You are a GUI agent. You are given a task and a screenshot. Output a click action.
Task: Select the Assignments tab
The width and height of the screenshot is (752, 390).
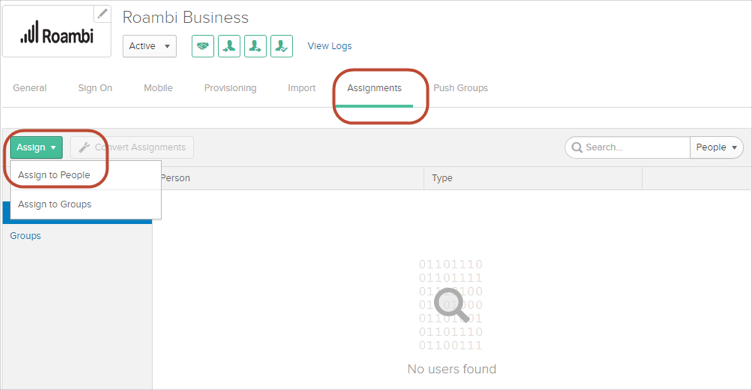coord(374,88)
